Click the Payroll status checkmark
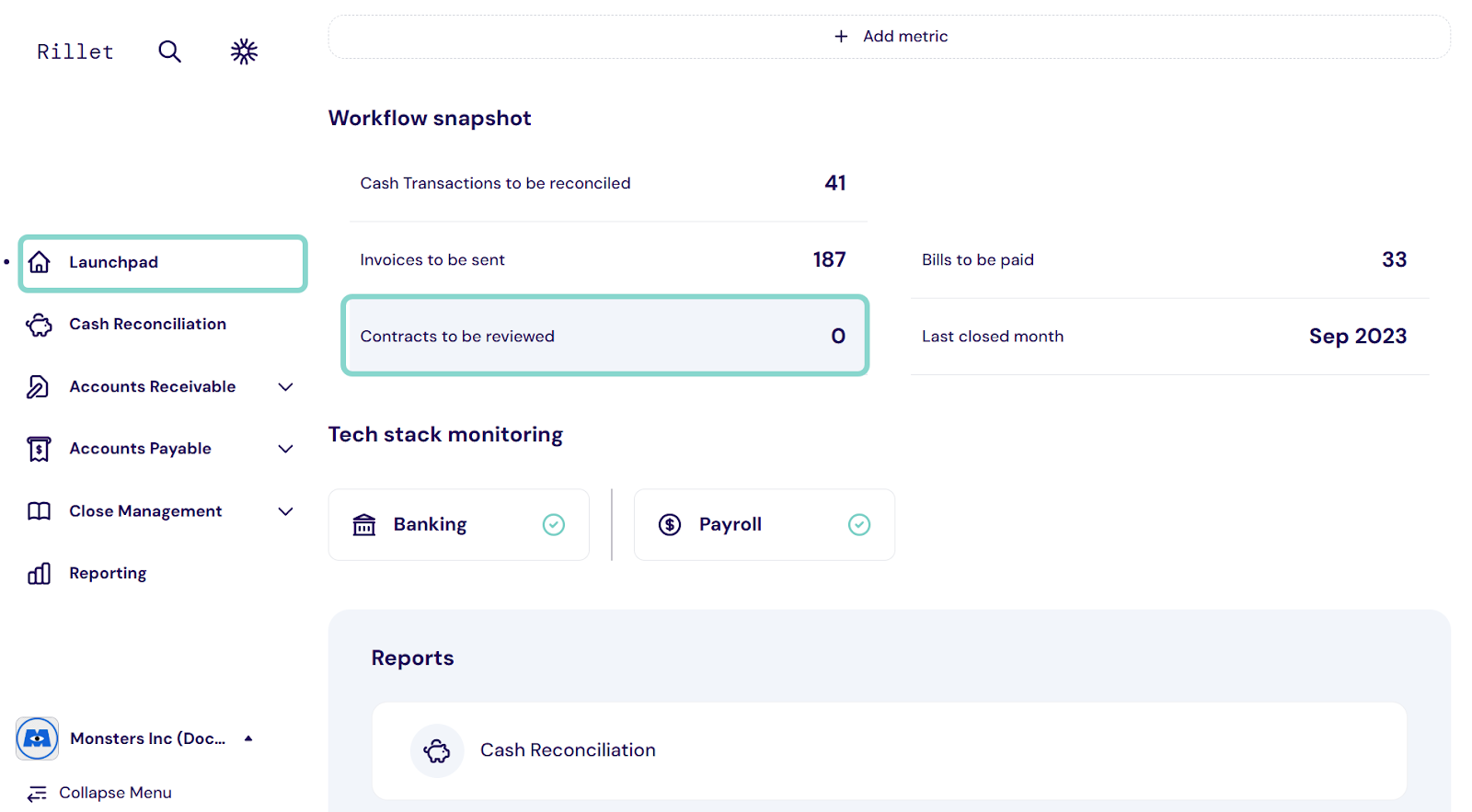This screenshot has width=1472, height=812. click(x=858, y=525)
